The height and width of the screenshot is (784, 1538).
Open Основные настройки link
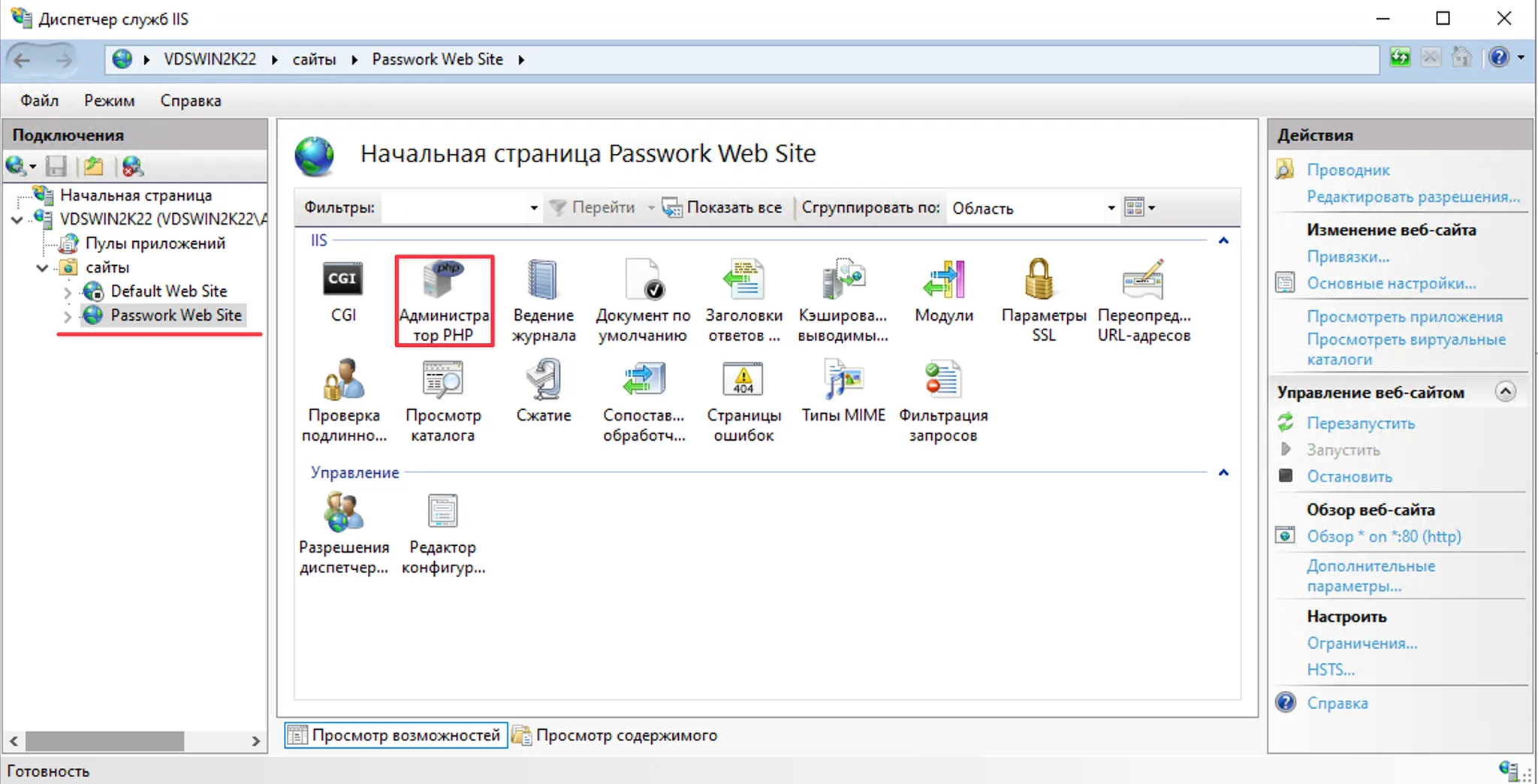click(x=1392, y=284)
